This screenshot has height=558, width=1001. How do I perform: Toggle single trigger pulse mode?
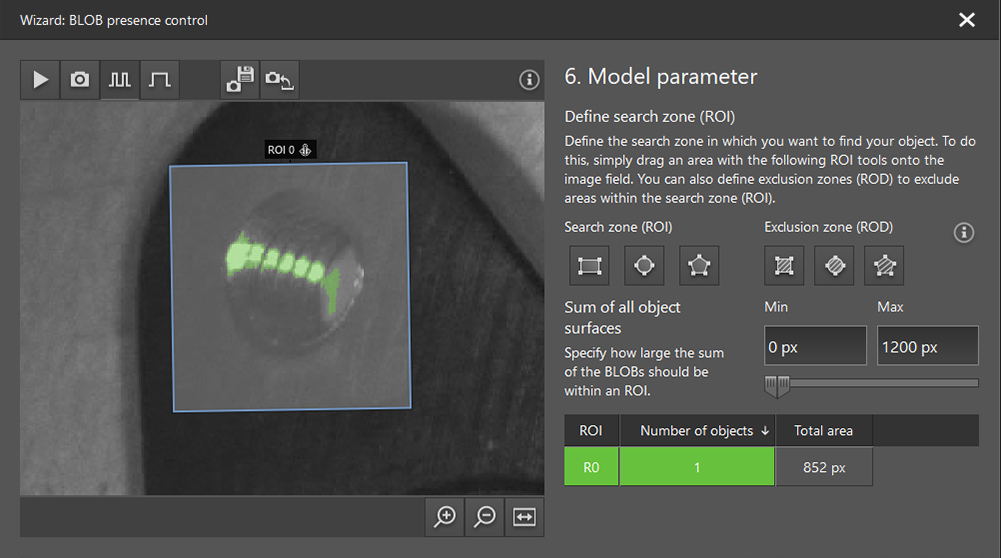(159, 80)
